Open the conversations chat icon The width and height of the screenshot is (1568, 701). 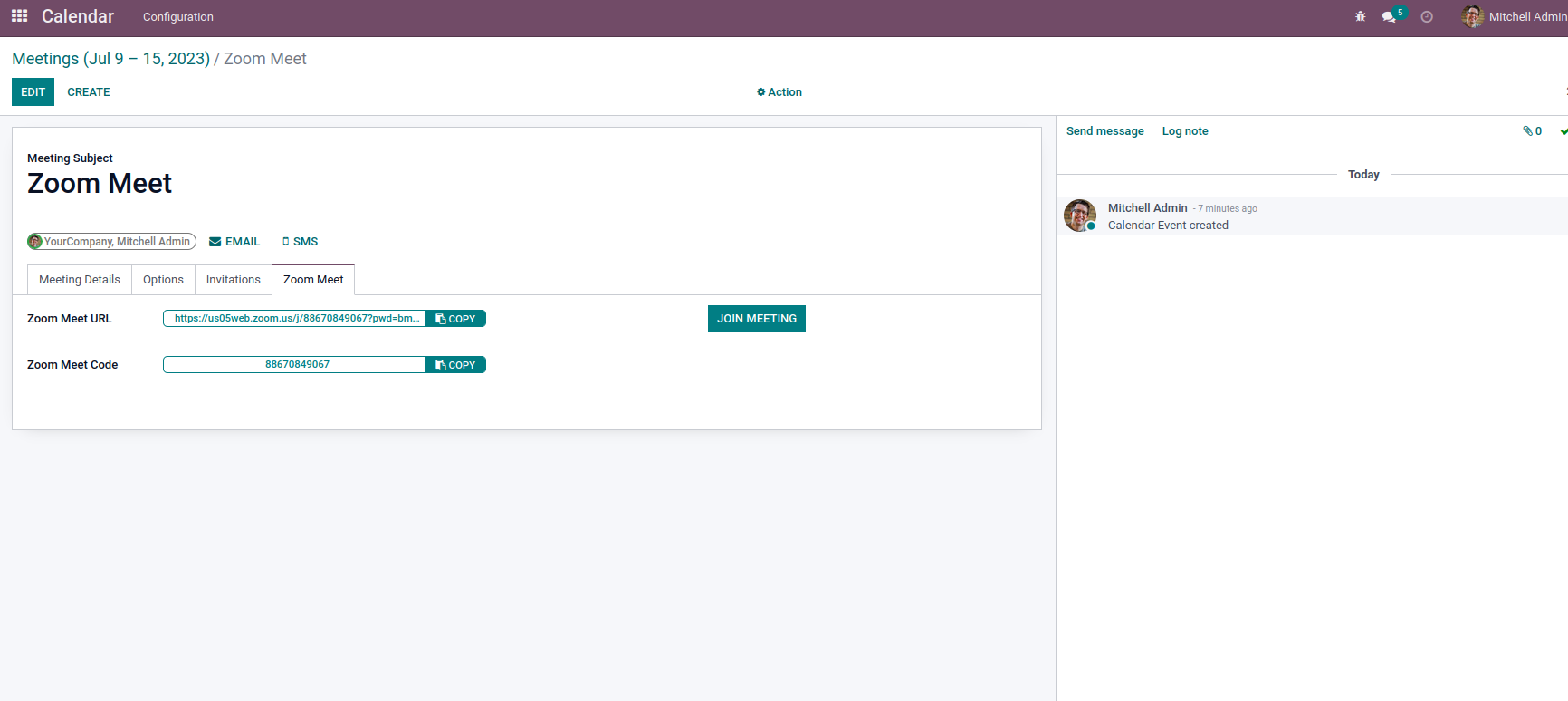click(x=1389, y=17)
